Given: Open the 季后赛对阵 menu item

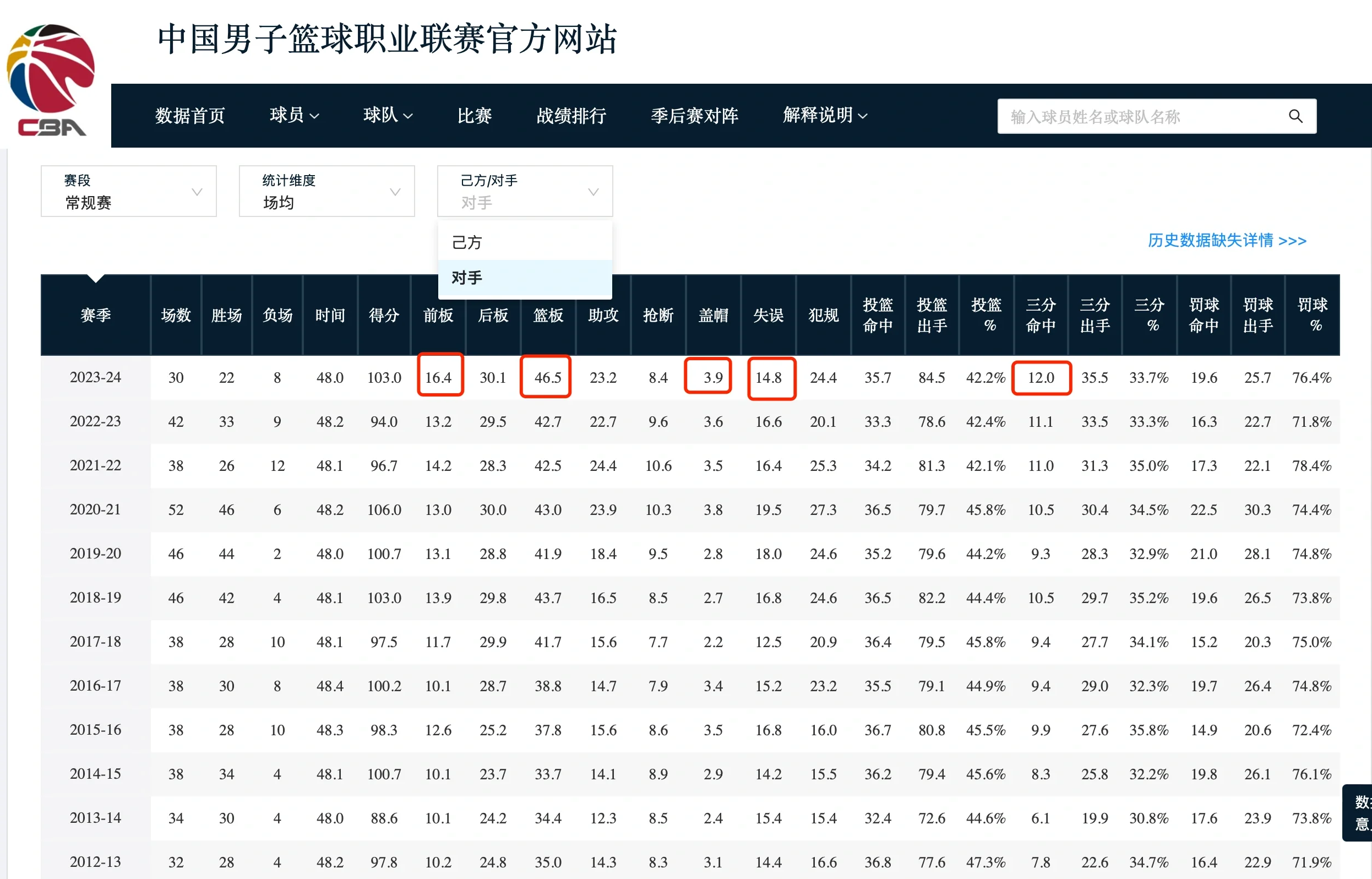Looking at the screenshot, I should pyautogui.click(x=695, y=116).
